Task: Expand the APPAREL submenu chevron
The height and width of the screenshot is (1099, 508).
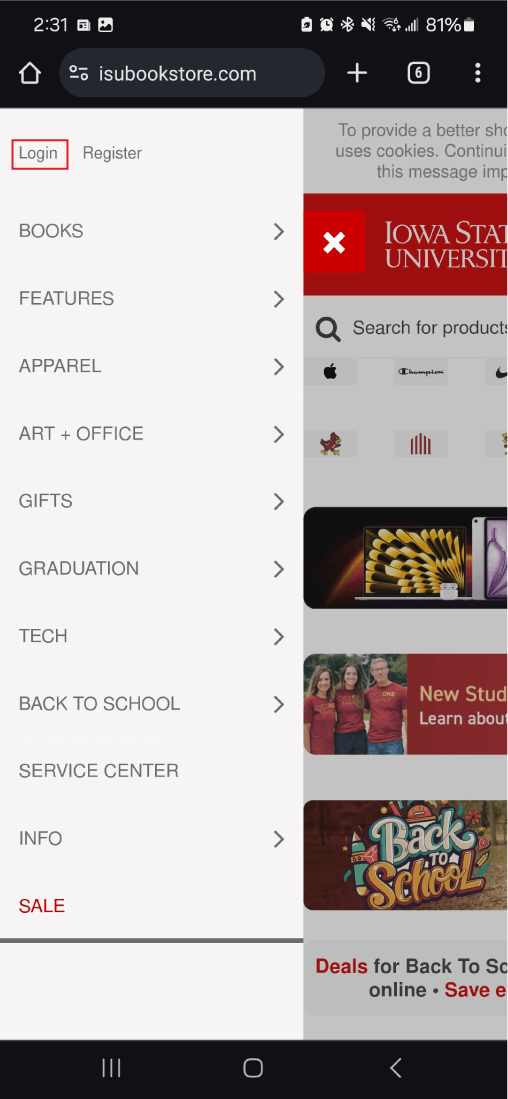Action: click(279, 367)
